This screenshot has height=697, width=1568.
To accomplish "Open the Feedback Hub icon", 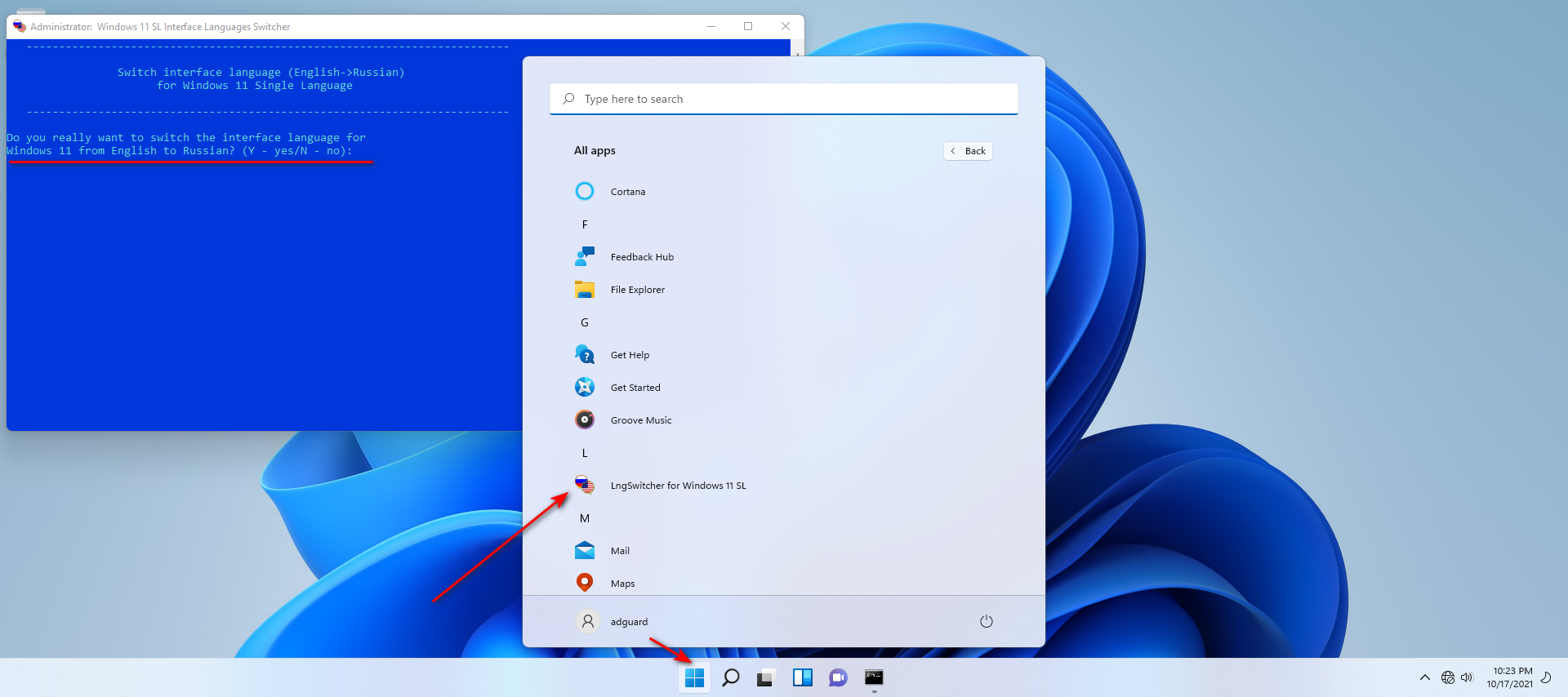I will (585, 256).
